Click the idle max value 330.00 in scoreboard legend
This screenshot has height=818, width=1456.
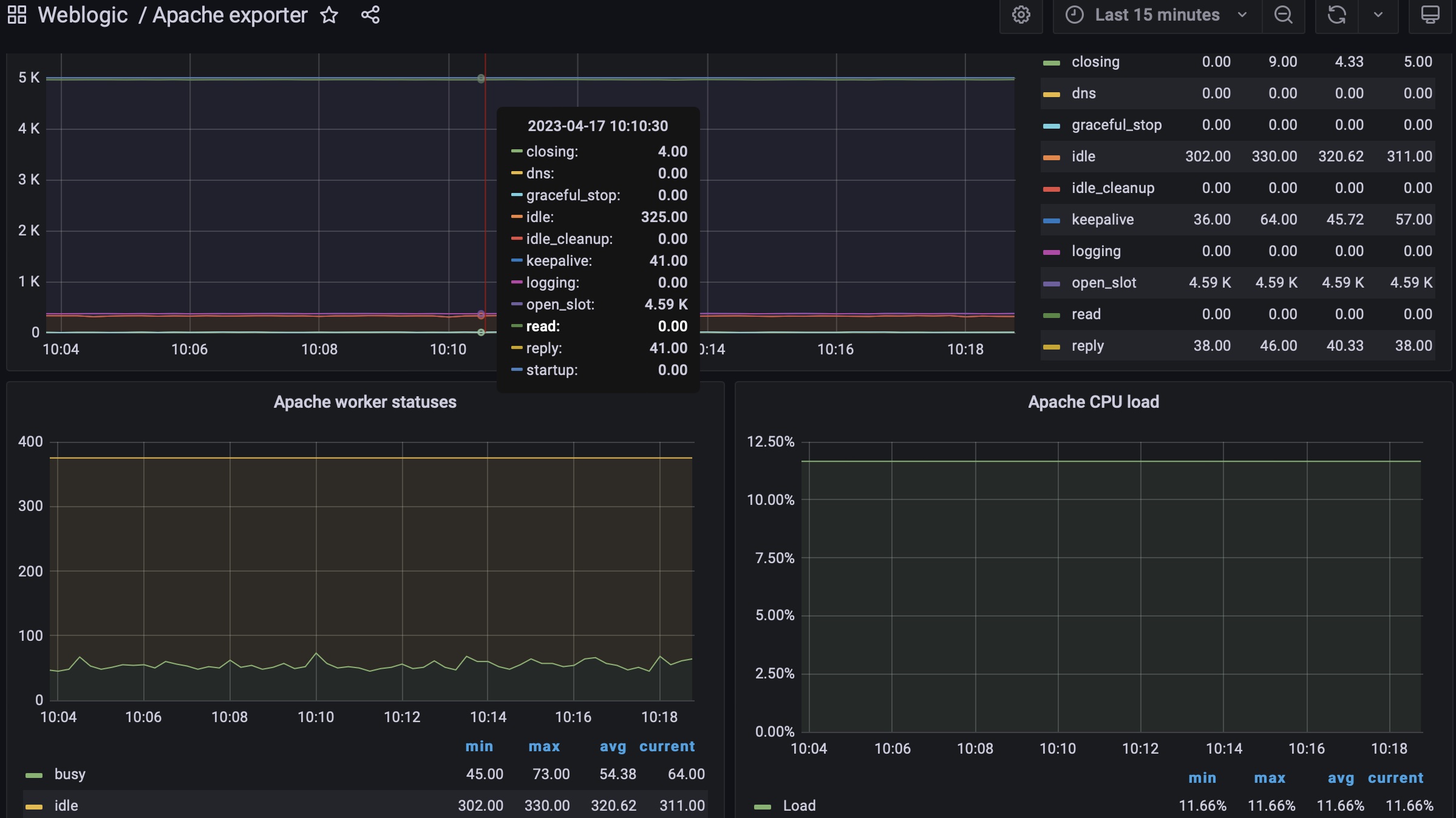(x=1274, y=157)
